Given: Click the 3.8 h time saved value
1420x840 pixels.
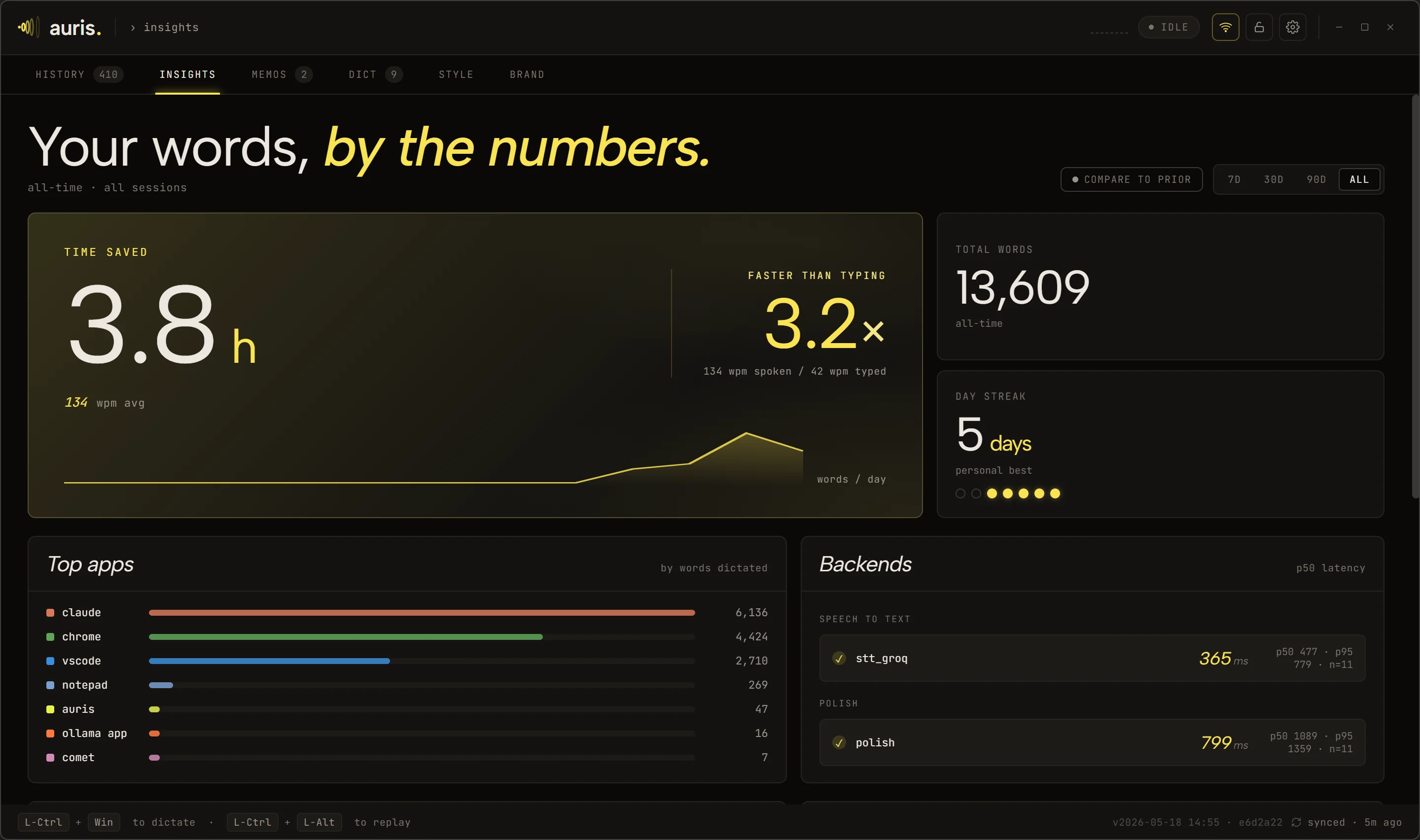Looking at the screenshot, I should click(x=162, y=324).
